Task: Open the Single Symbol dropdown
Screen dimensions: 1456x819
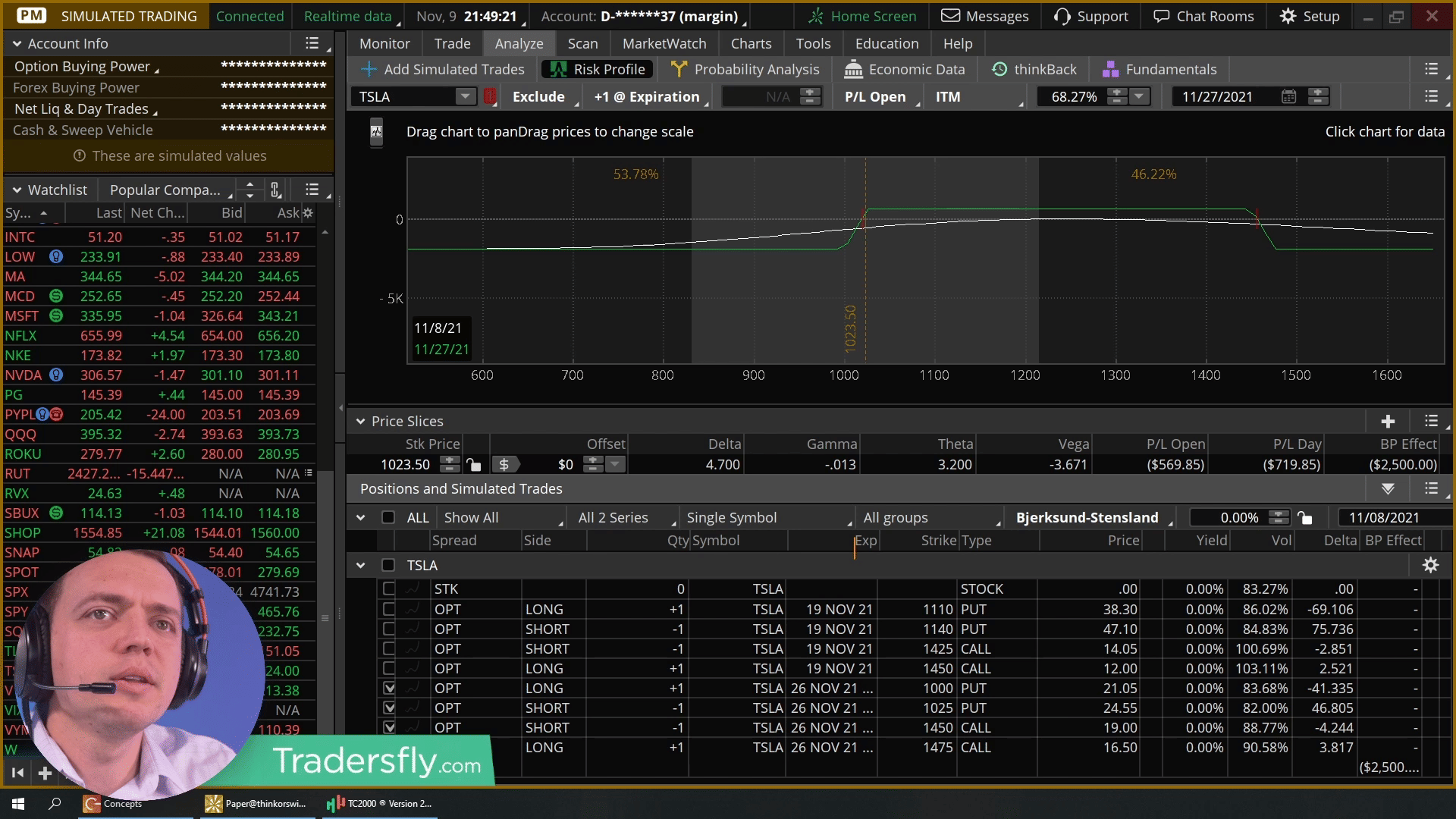Action: pyautogui.click(x=768, y=517)
